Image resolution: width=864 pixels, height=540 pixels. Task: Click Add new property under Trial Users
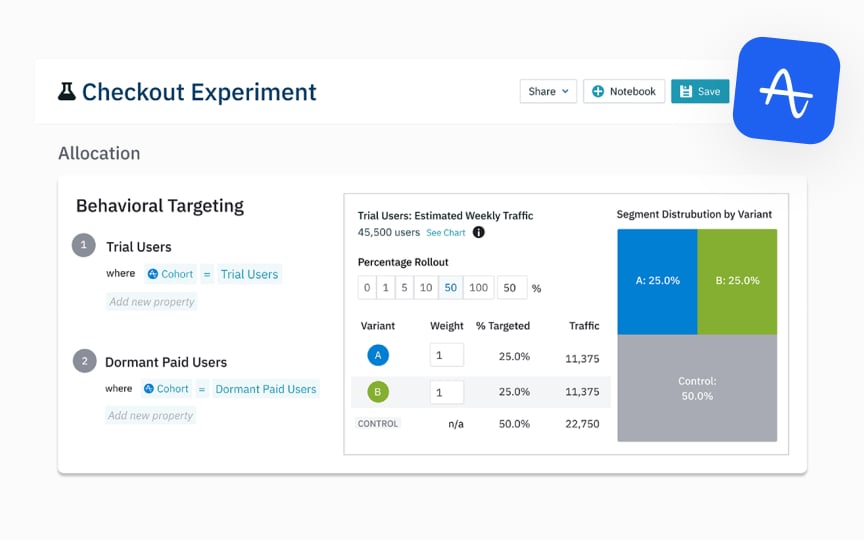tap(152, 301)
